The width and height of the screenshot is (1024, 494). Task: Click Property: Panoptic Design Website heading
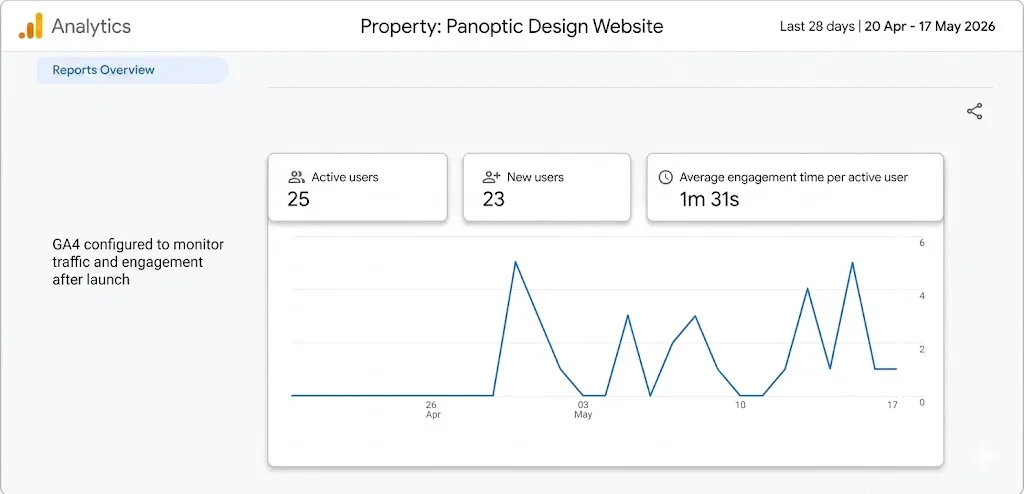coord(512,27)
